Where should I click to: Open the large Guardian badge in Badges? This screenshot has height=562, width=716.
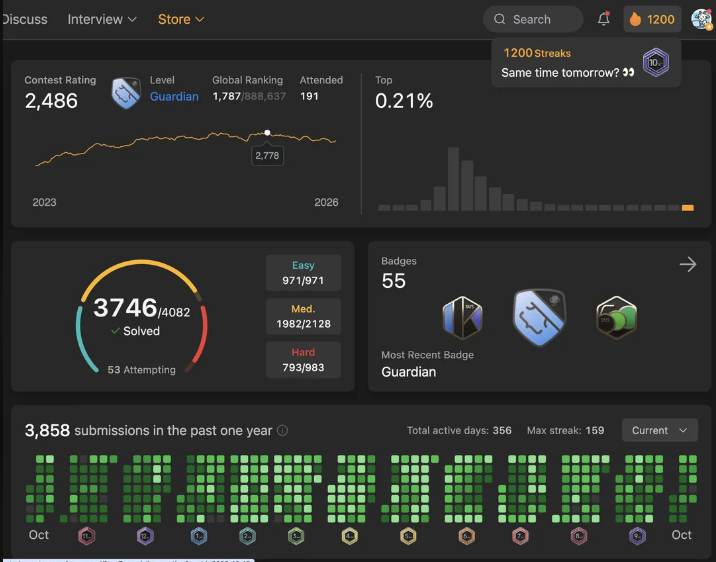pos(539,317)
